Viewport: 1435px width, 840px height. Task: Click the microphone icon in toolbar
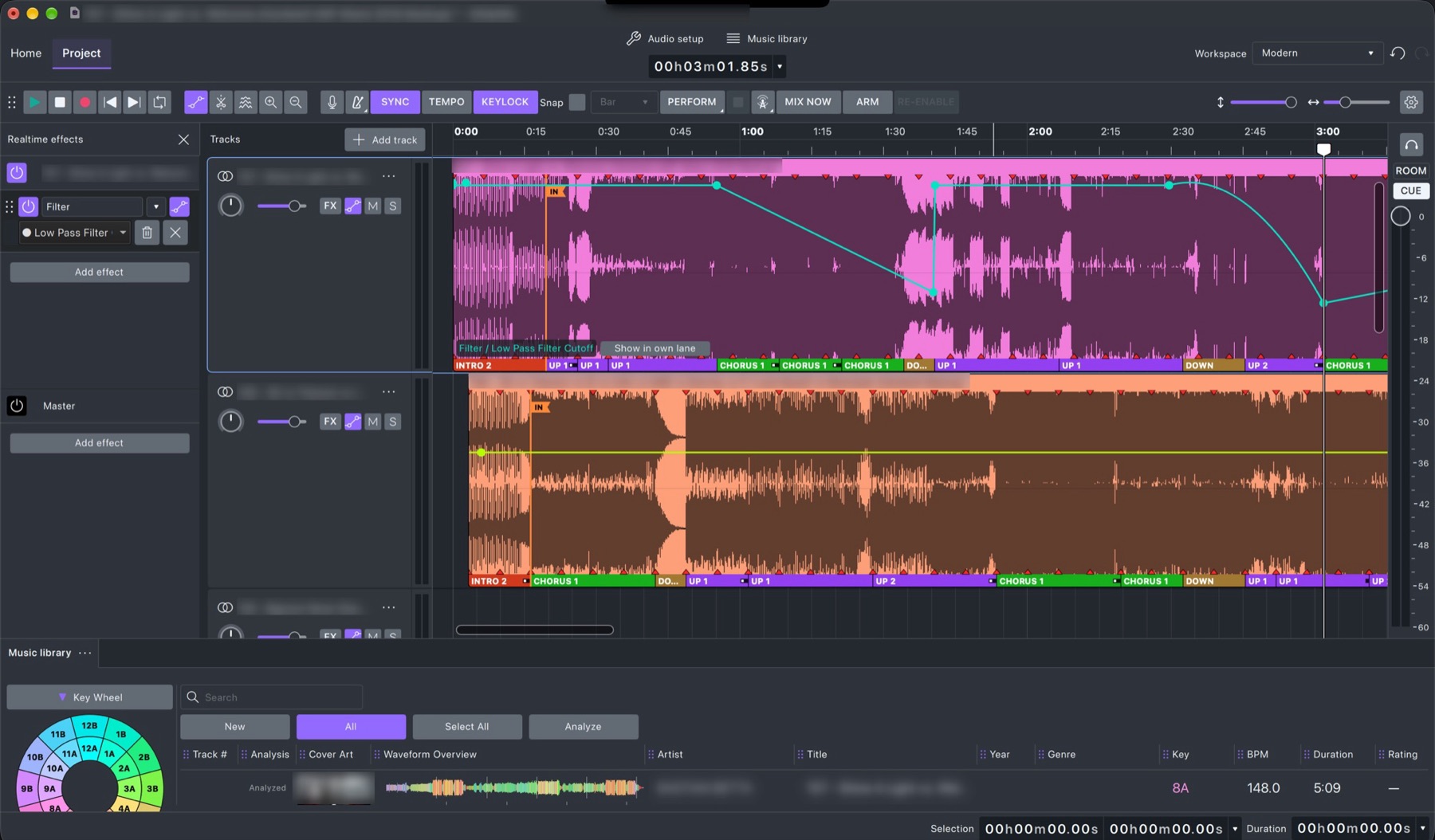click(x=332, y=102)
